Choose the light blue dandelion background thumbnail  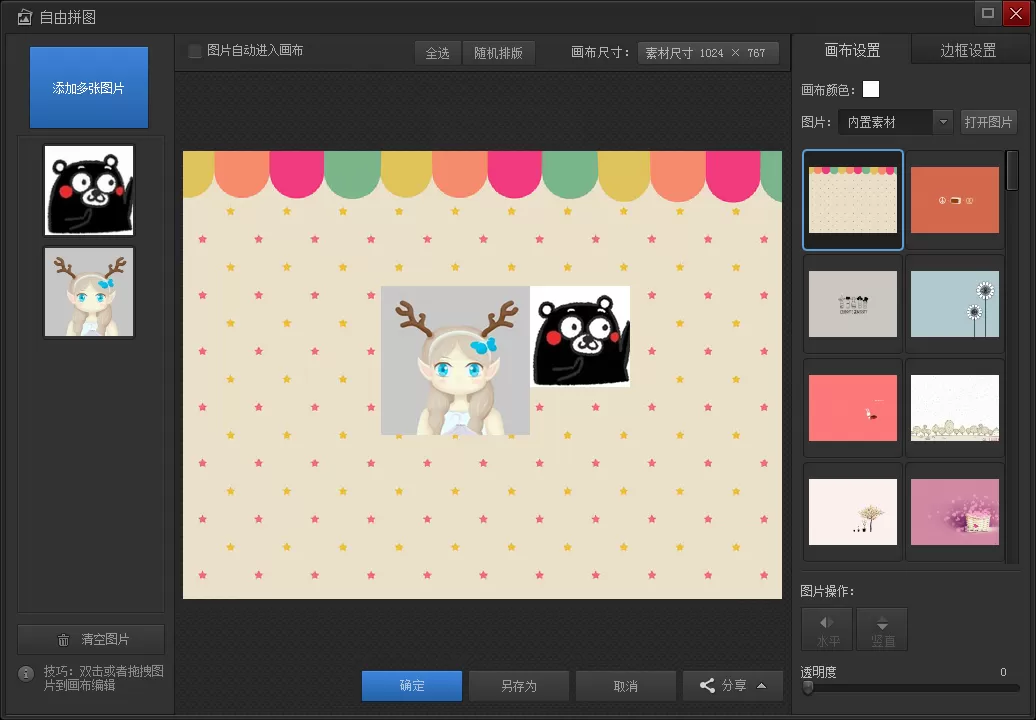coord(955,304)
